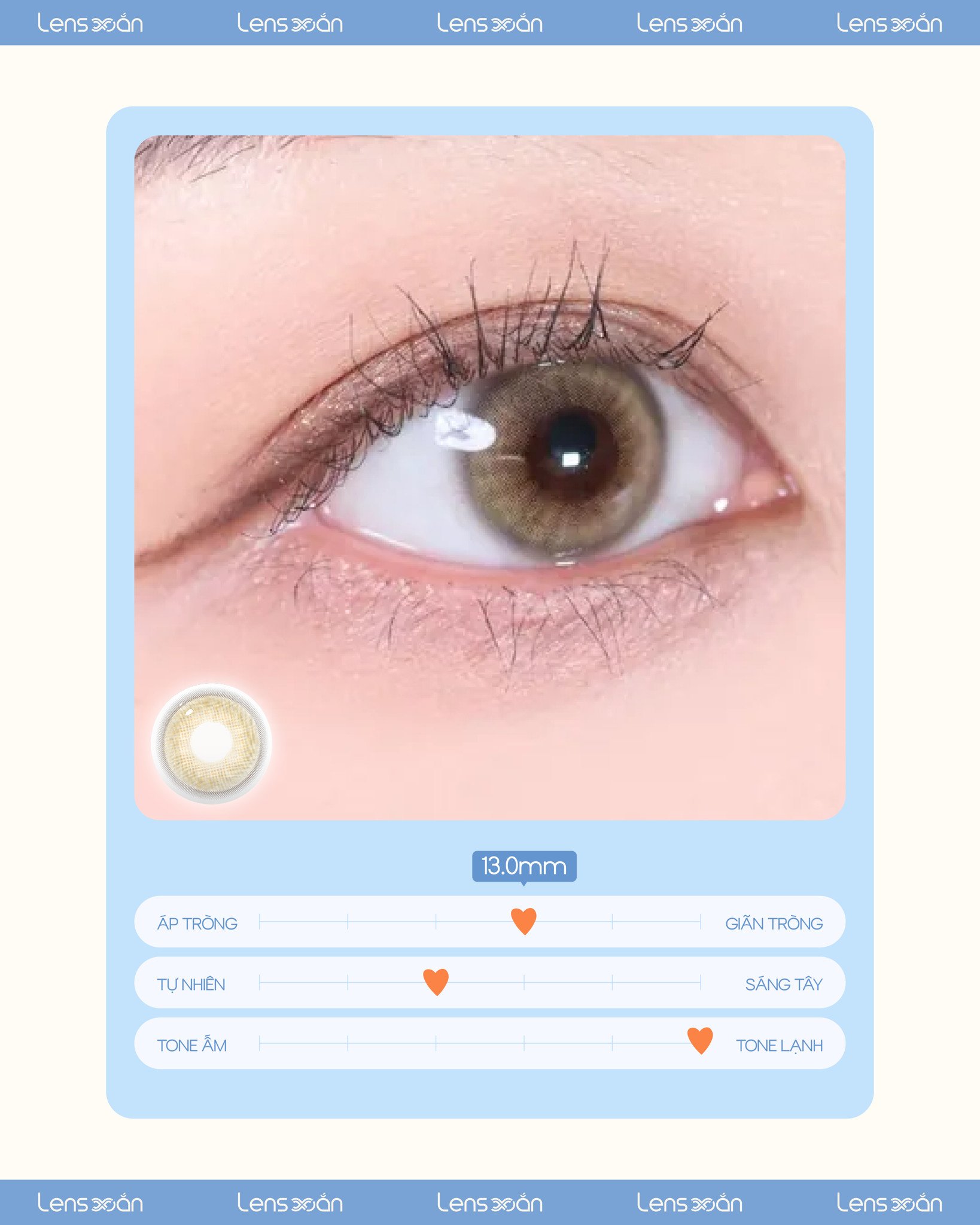Screen dimensions: 980x1225
Task: Click the fourth bottom banner Lens xoắn logo
Action: click(689, 1203)
